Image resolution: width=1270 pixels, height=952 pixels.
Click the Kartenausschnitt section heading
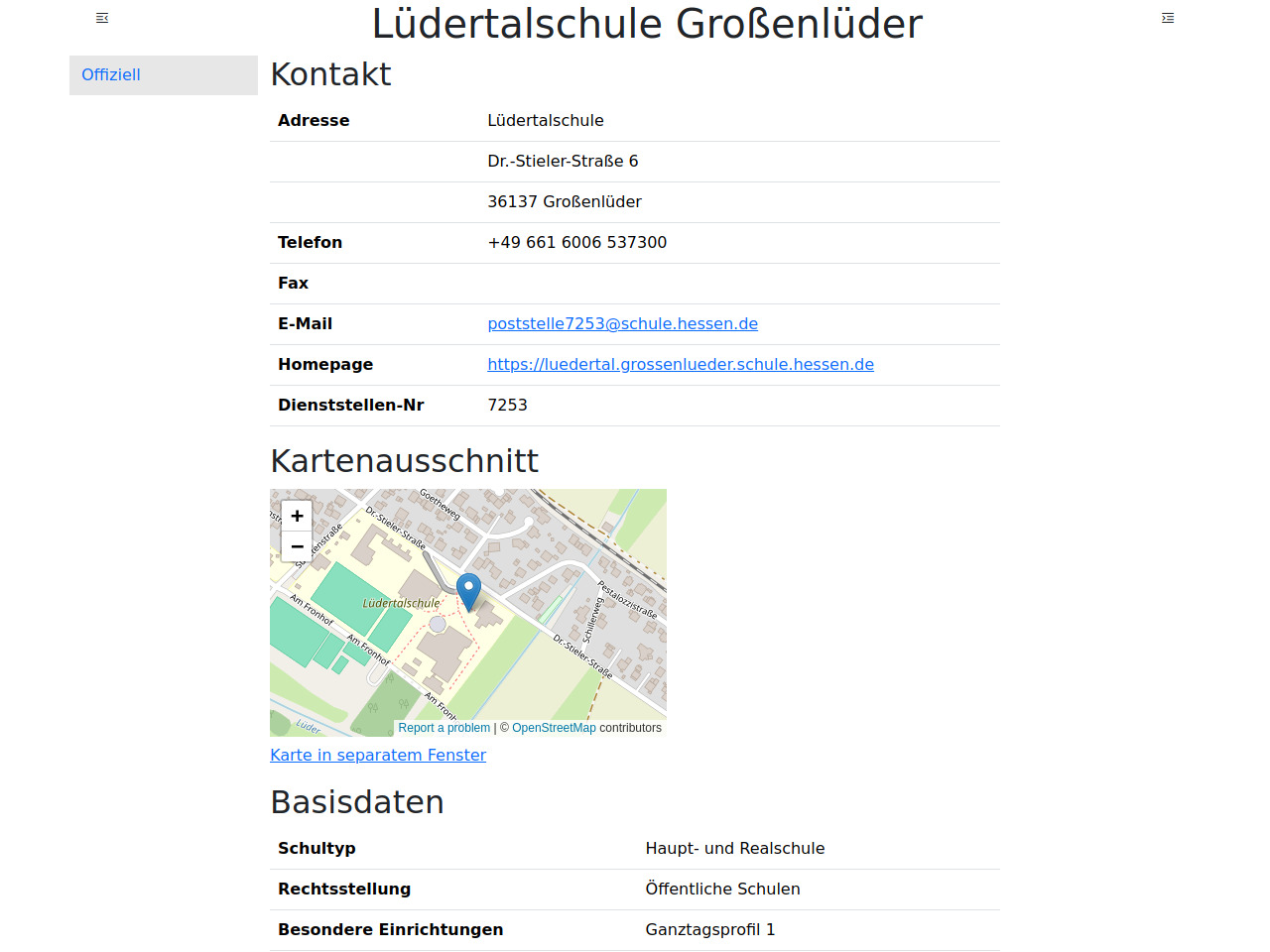pos(404,461)
